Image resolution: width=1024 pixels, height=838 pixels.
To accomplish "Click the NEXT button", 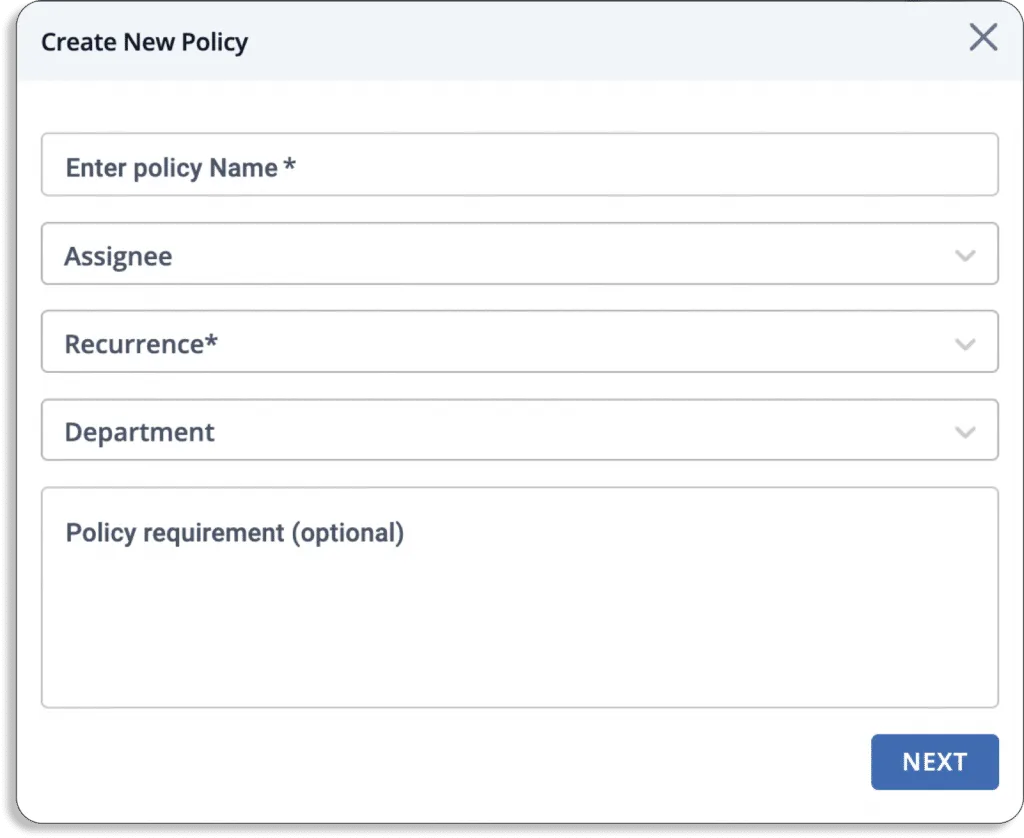I will (935, 762).
